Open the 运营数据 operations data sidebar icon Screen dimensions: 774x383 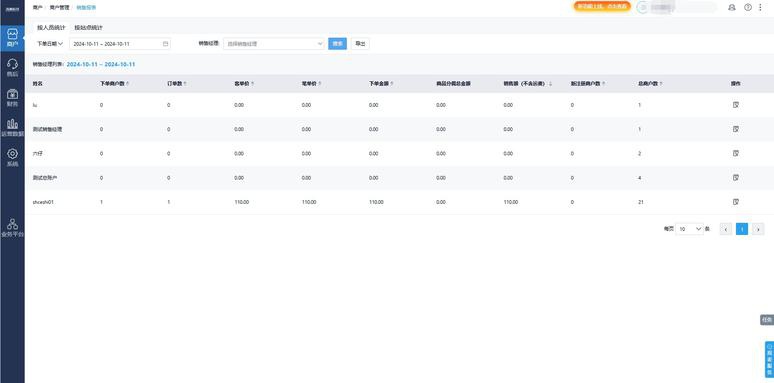pos(12,127)
